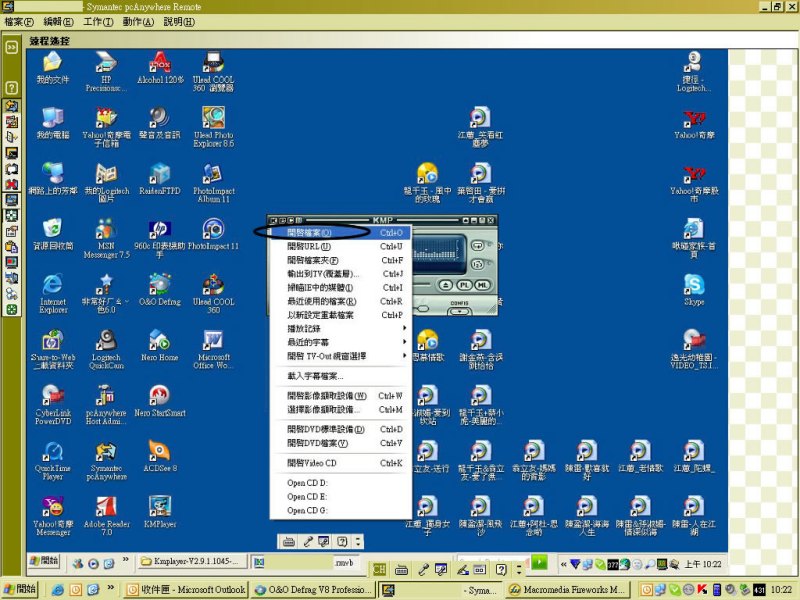Choose Open CD E: menu entry

tap(340, 496)
